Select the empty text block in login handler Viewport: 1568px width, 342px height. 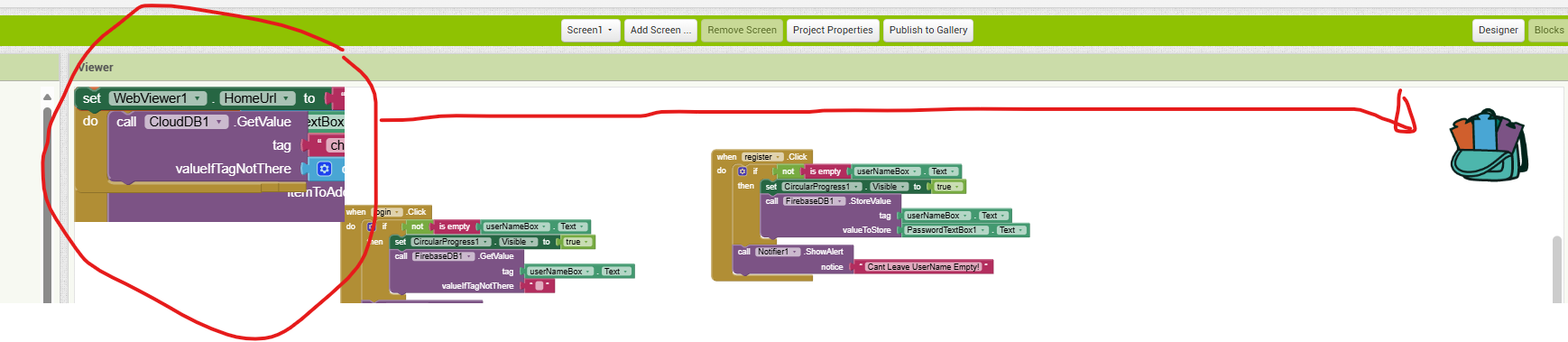tap(539, 286)
